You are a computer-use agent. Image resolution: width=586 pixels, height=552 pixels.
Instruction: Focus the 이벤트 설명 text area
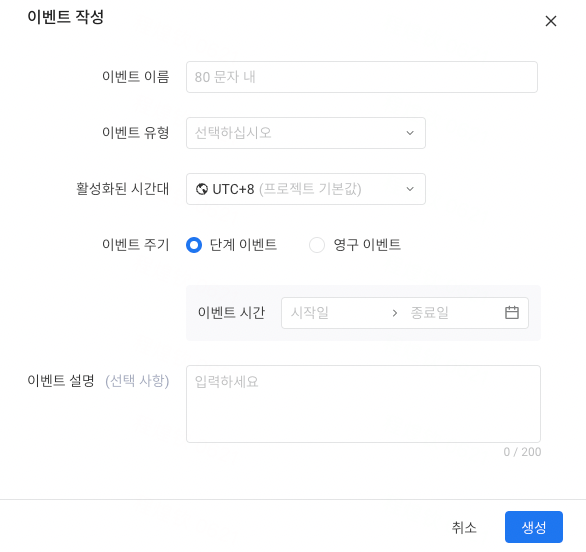[363, 404]
